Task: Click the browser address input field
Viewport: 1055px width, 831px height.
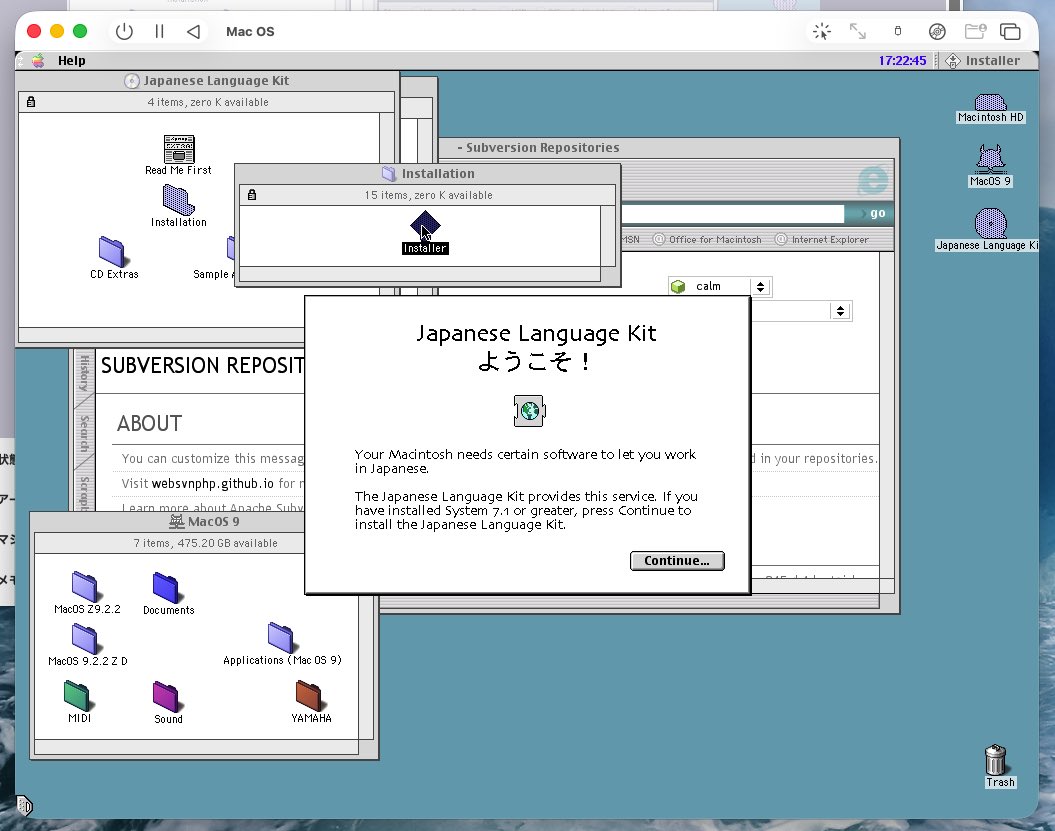Action: point(732,213)
